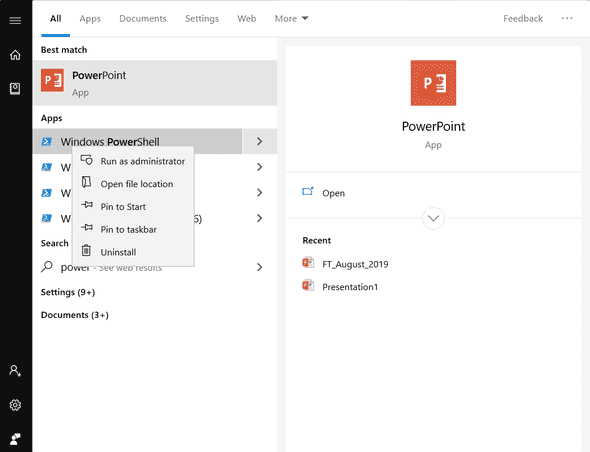This screenshot has width=590, height=452.
Task: Click Open for PowerPoint
Action: coord(433,193)
